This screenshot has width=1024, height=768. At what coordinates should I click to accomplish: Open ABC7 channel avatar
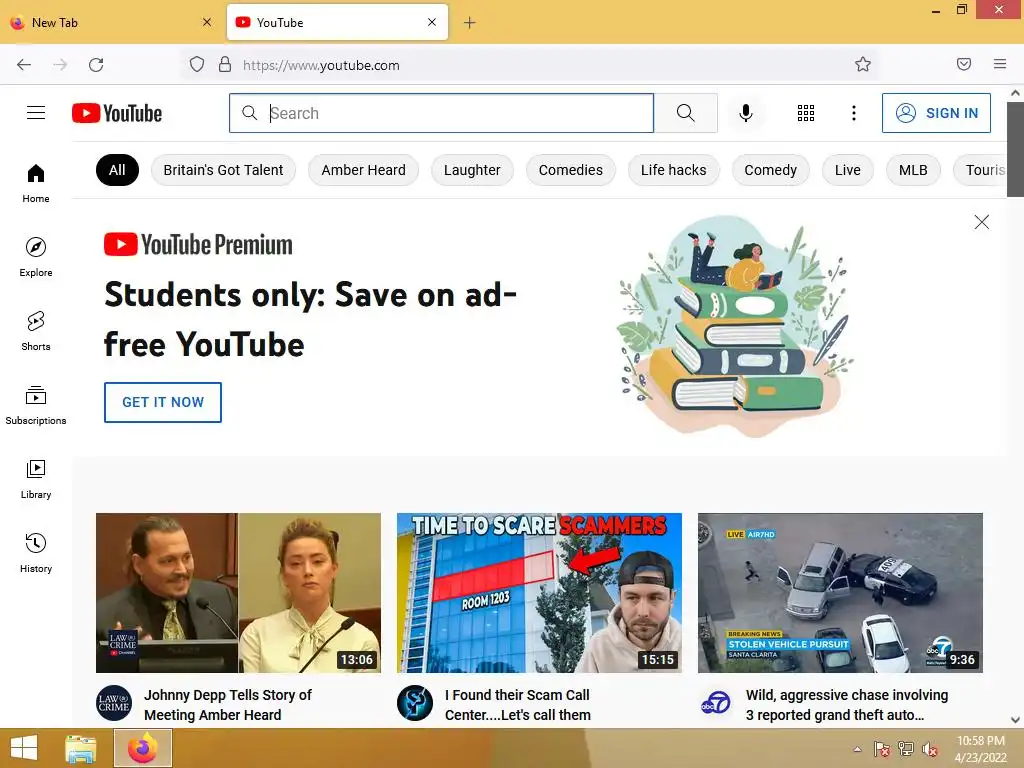point(716,703)
